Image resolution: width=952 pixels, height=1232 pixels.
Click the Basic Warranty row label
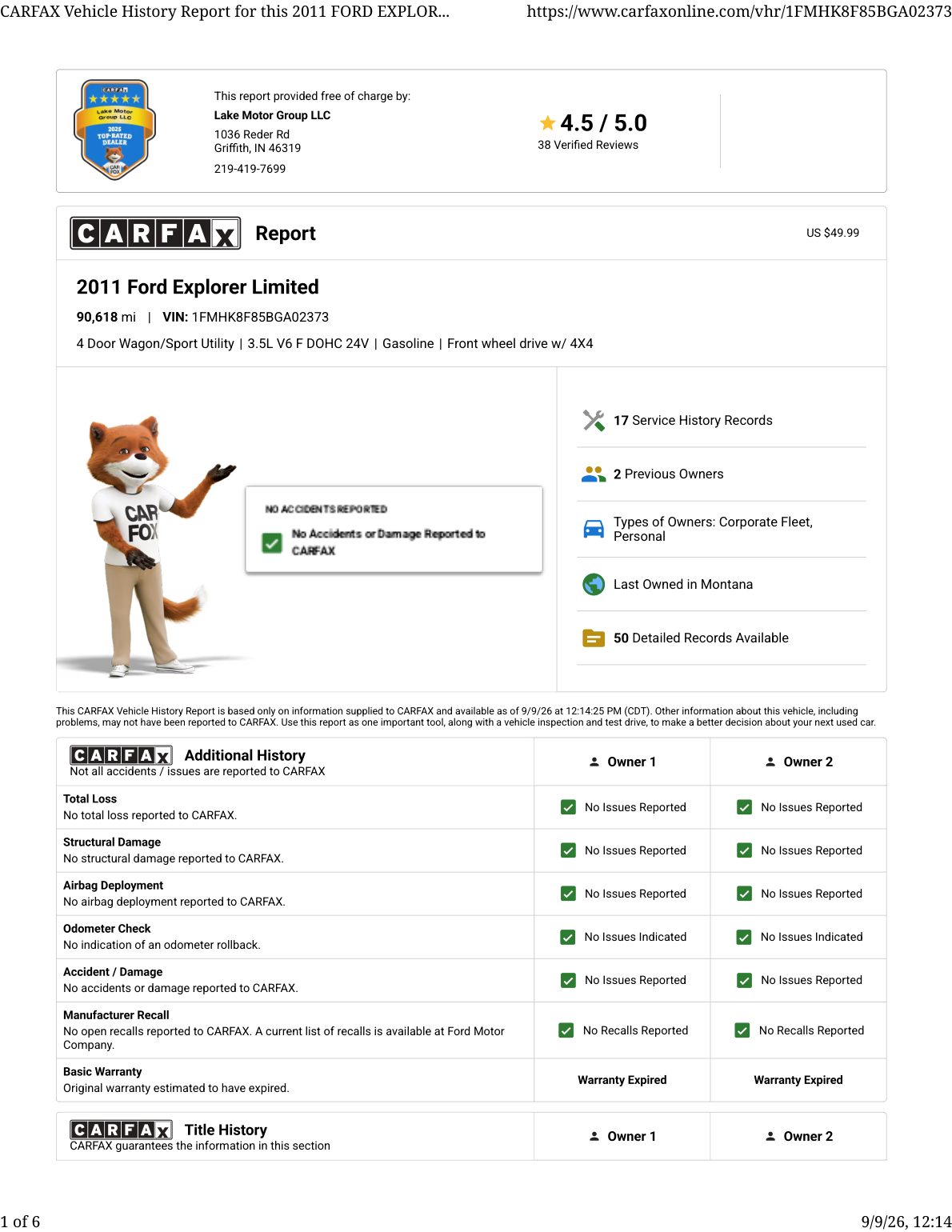click(x=102, y=1072)
